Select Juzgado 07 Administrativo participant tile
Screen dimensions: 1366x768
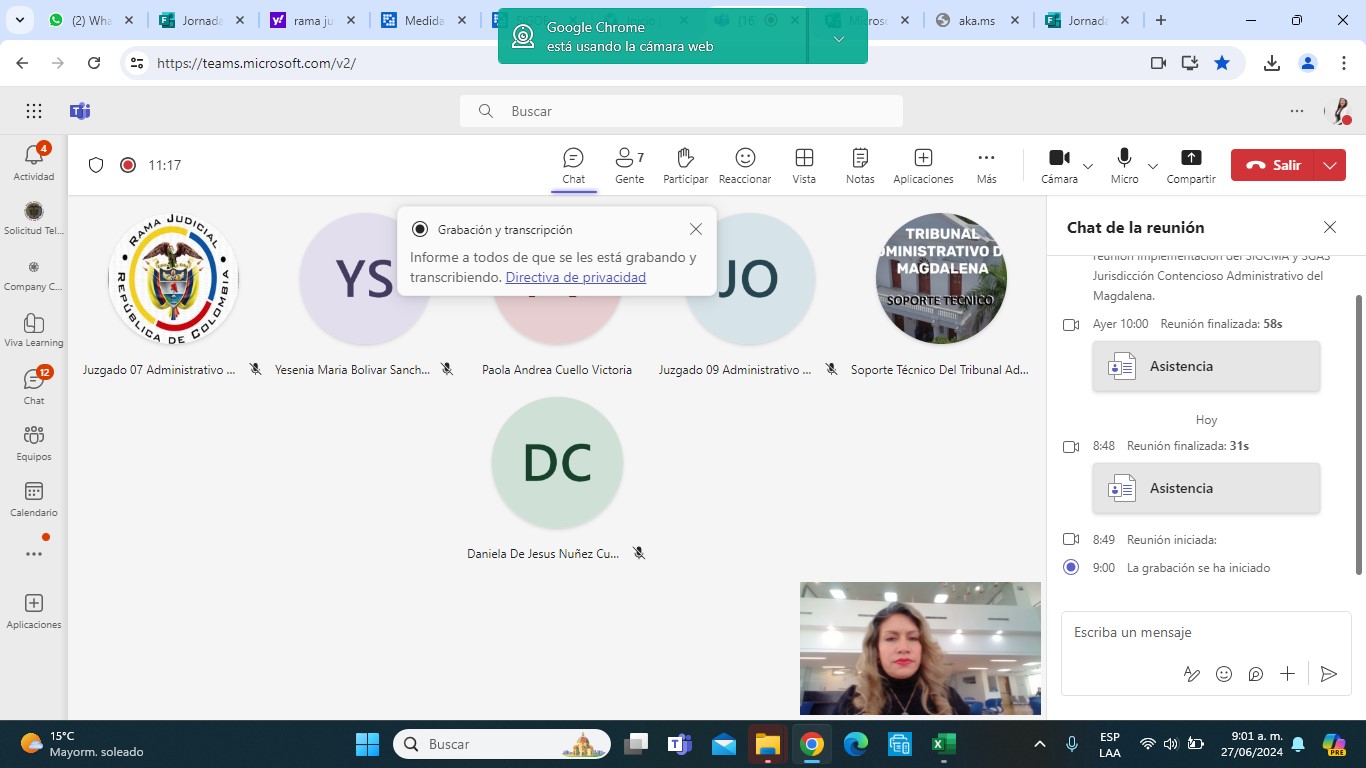173,296
